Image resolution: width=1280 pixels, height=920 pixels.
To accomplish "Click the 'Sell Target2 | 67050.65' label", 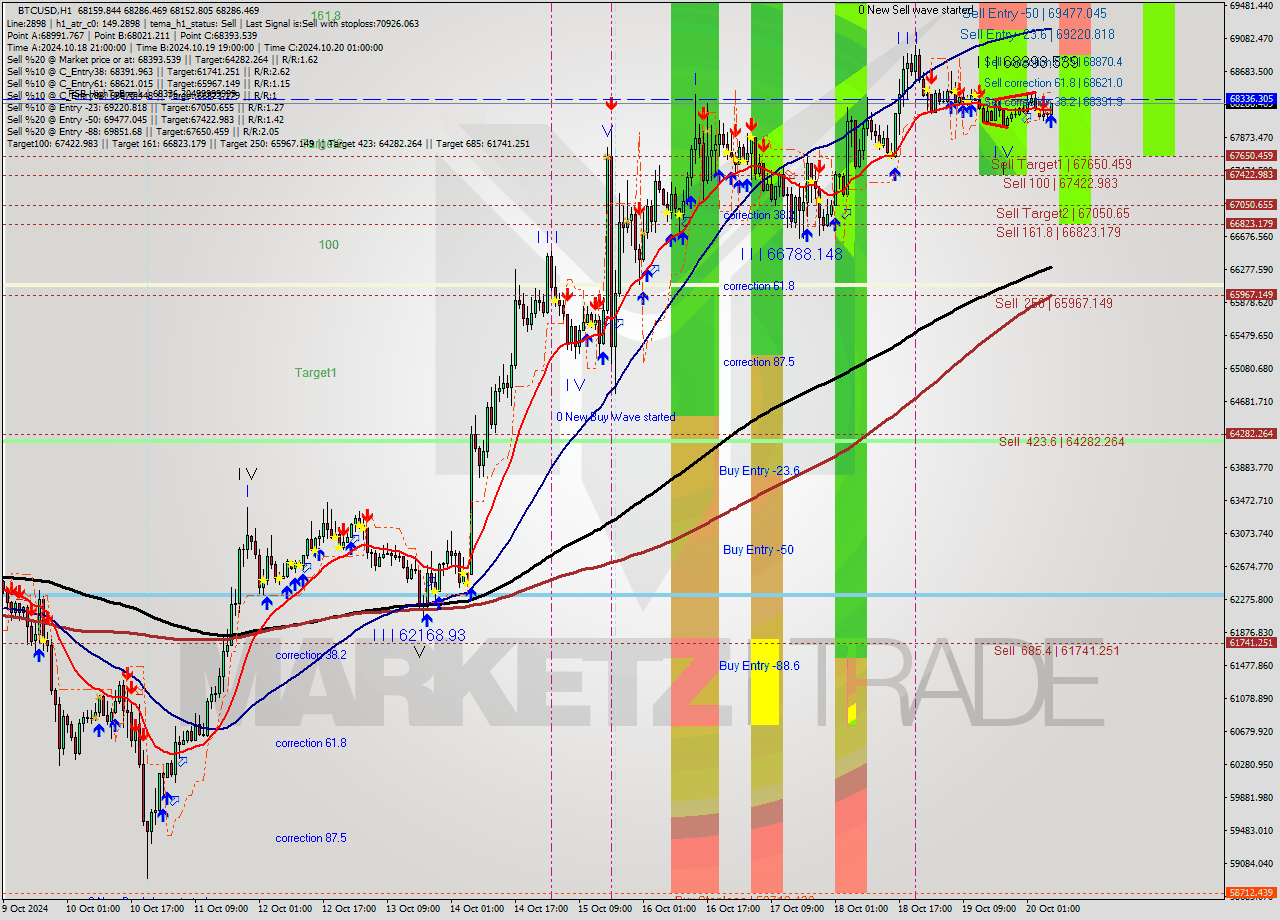I will tap(1062, 213).
